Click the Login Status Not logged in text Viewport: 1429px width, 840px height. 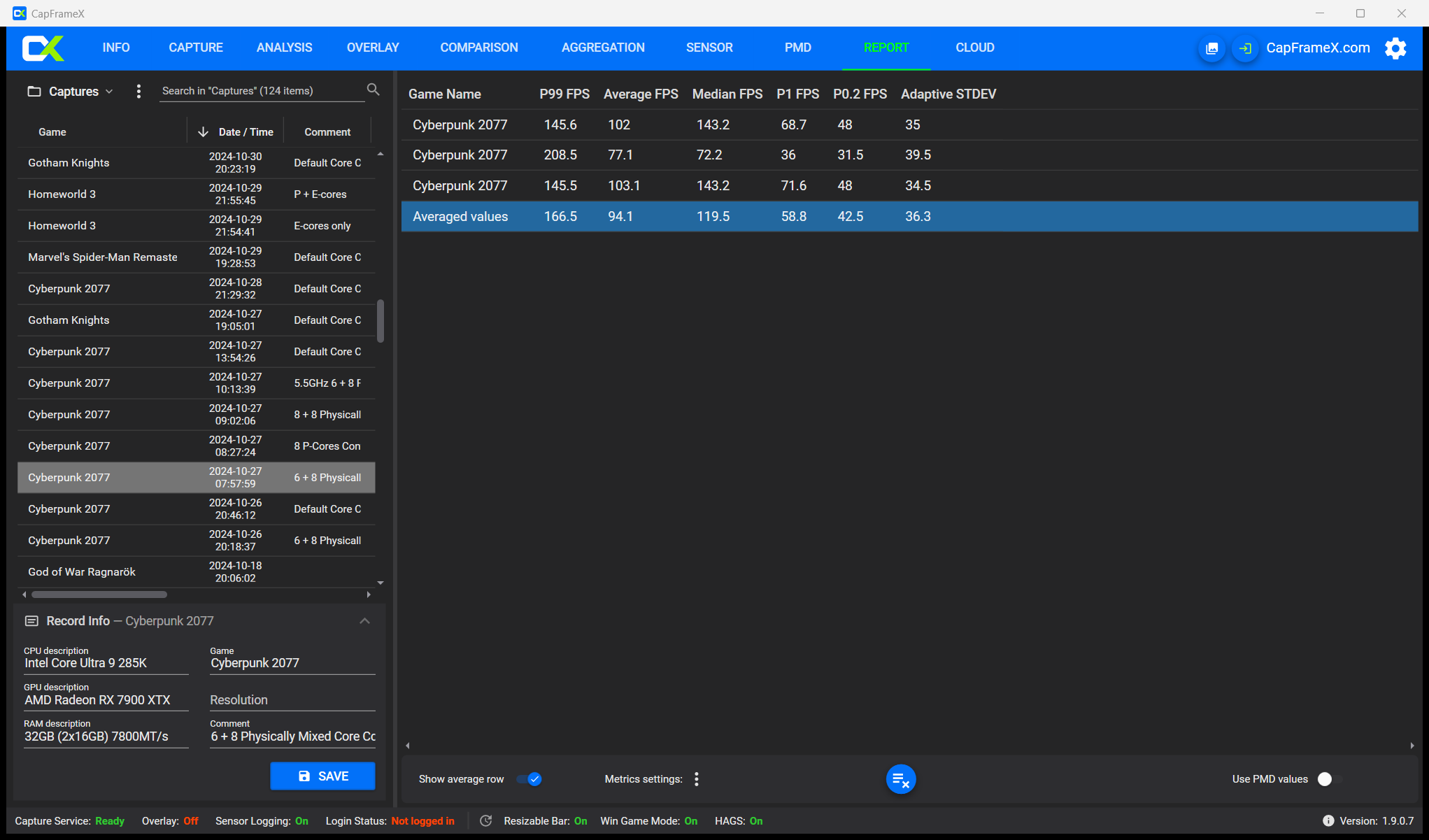422,821
